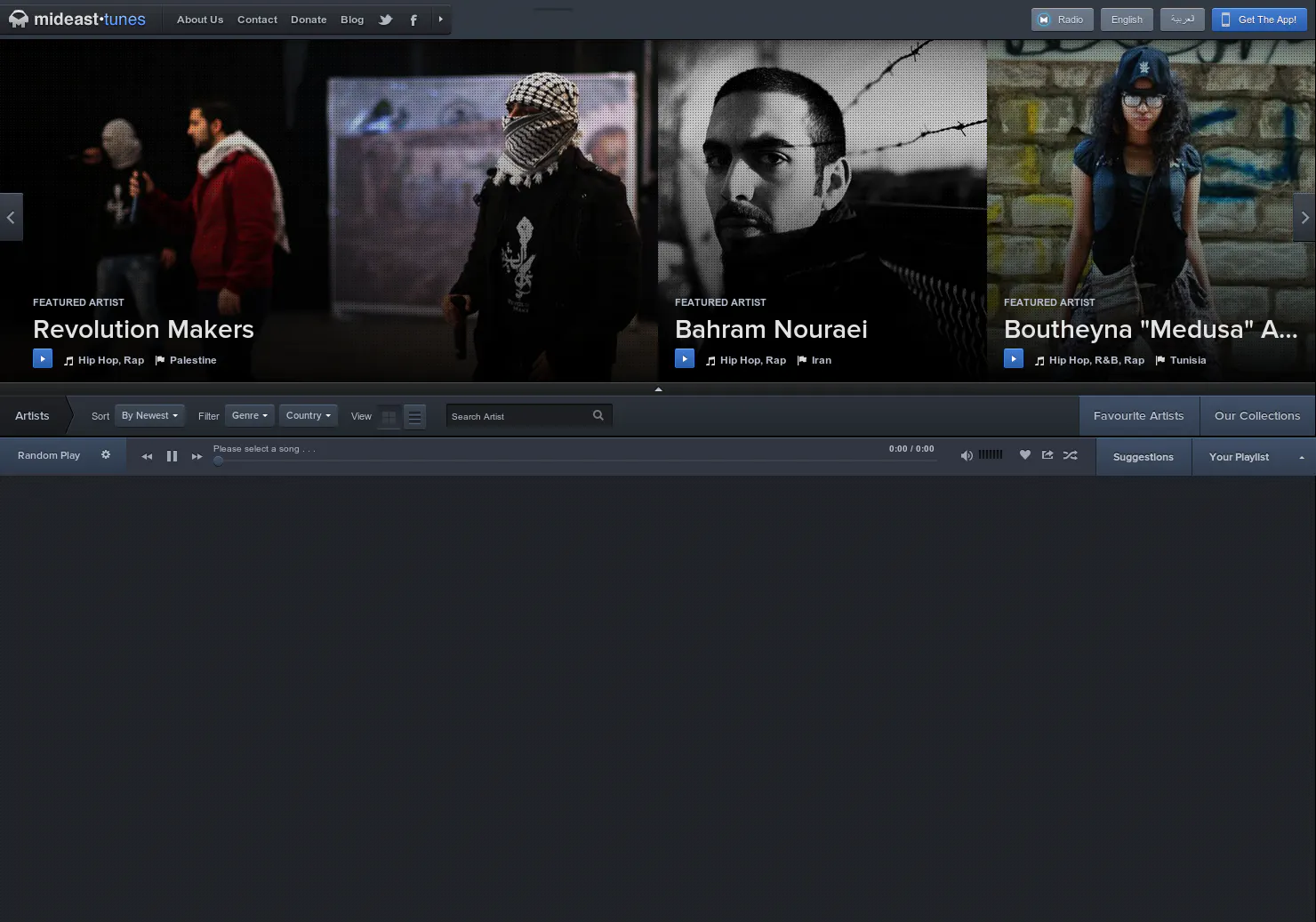Image resolution: width=1316 pixels, height=922 pixels.
Task: Switch language to English
Action: (x=1127, y=20)
